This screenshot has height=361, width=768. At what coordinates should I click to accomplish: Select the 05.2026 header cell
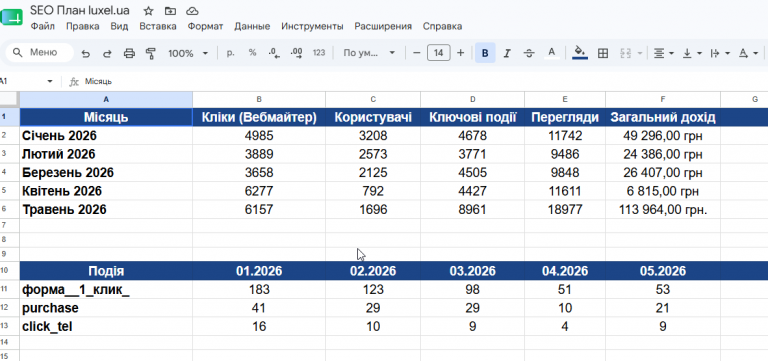(663, 271)
